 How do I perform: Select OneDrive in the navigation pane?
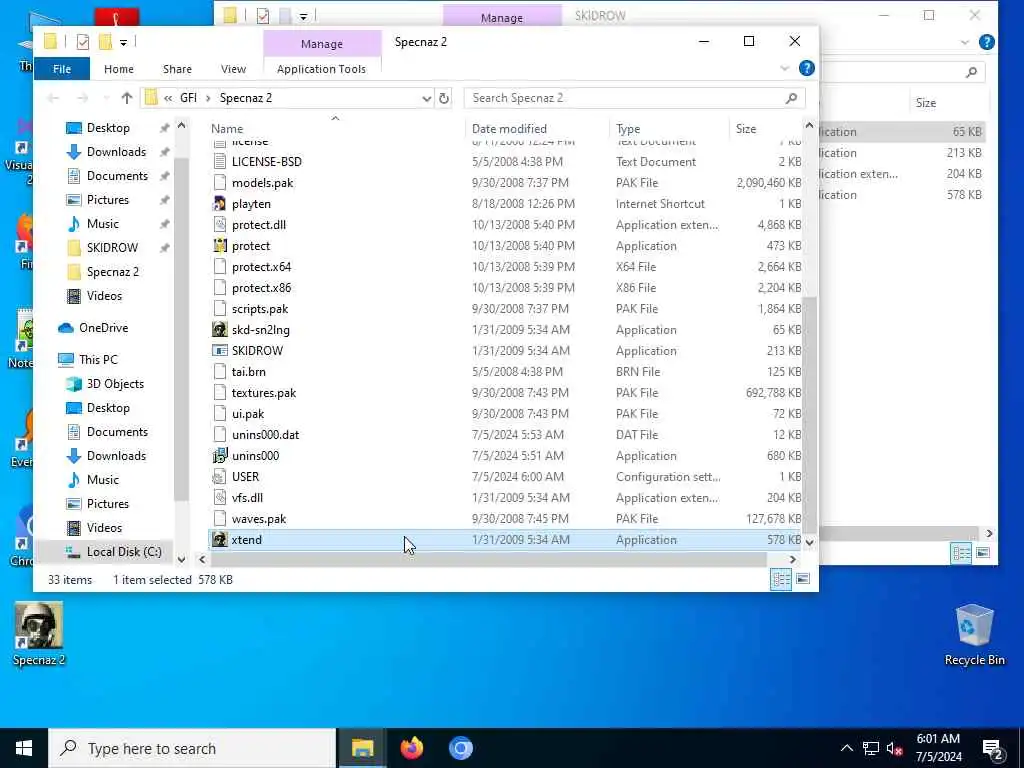(x=103, y=328)
